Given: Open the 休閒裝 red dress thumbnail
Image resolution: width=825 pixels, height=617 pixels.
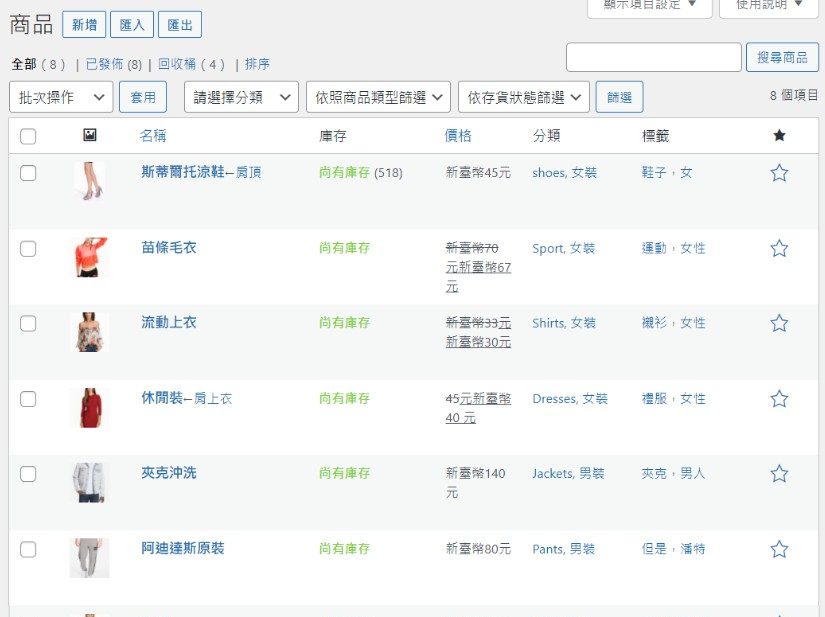Looking at the screenshot, I should 89,408.
